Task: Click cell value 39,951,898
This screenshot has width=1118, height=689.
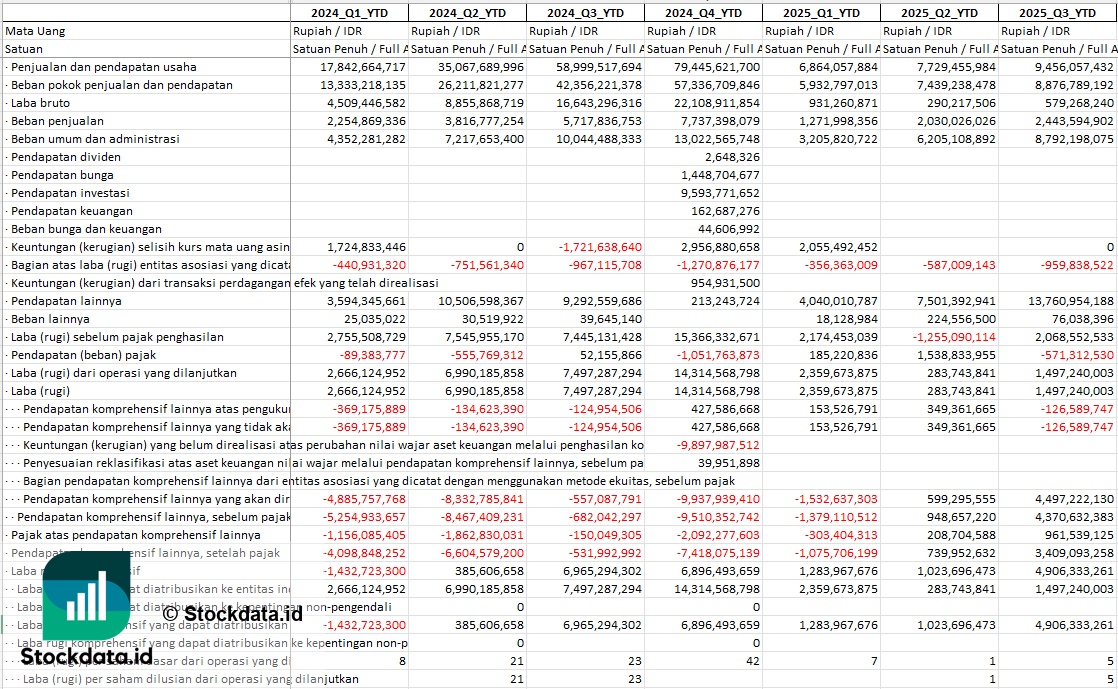Action: pos(729,463)
